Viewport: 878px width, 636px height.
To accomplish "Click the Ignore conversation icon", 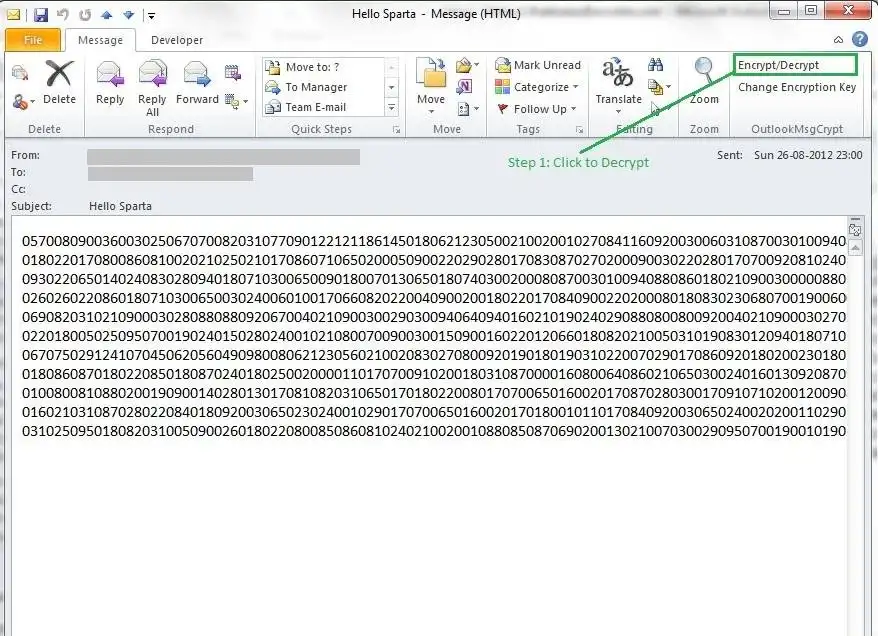I will (x=20, y=73).
